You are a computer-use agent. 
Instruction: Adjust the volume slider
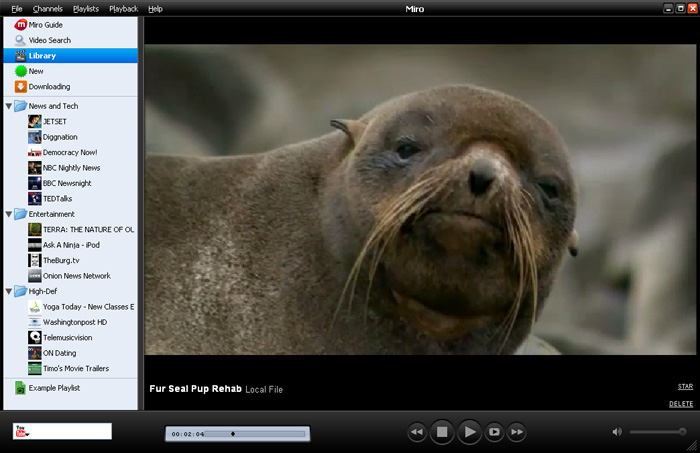[x=656, y=432]
